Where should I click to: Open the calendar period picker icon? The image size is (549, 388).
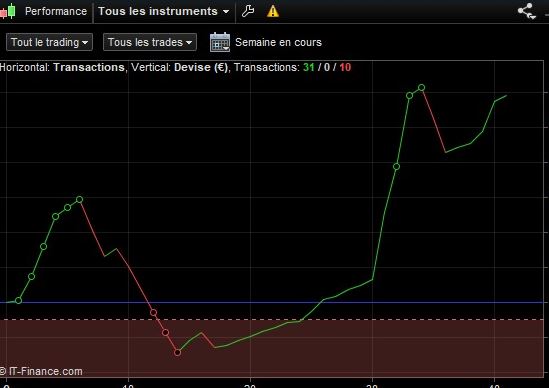pyautogui.click(x=220, y=42)
